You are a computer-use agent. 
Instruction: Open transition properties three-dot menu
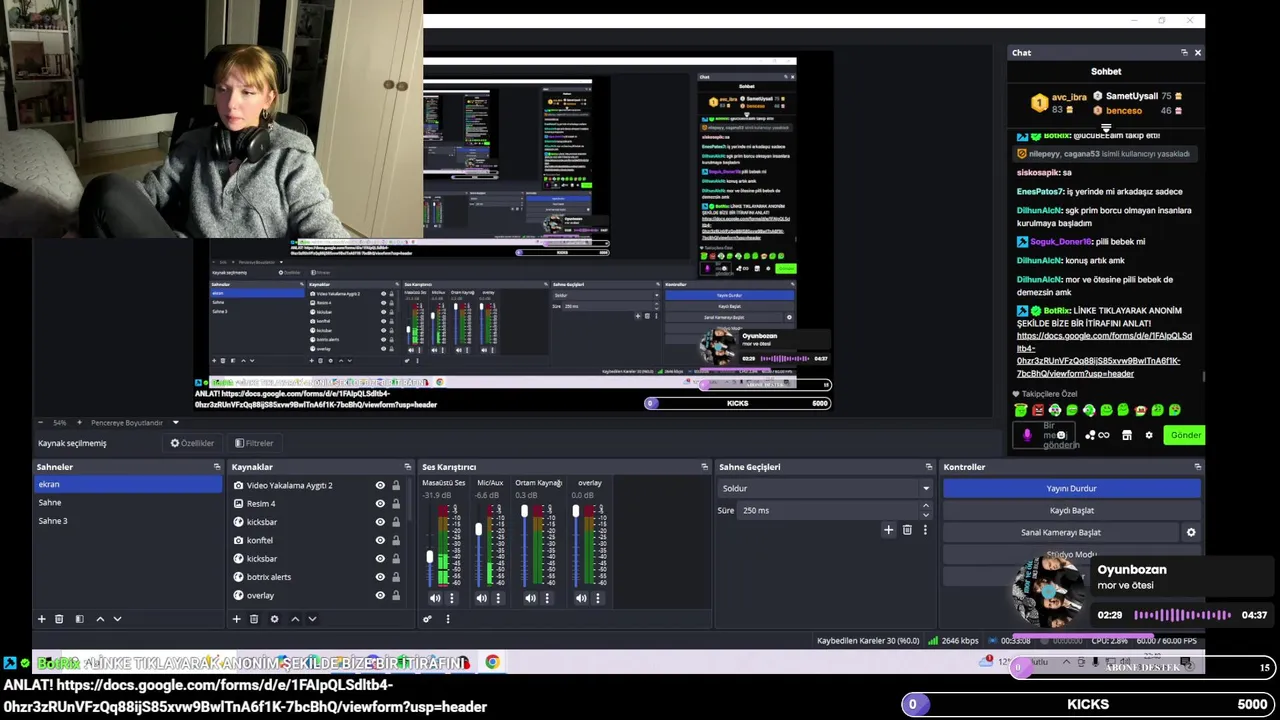[x=925, y=530]
